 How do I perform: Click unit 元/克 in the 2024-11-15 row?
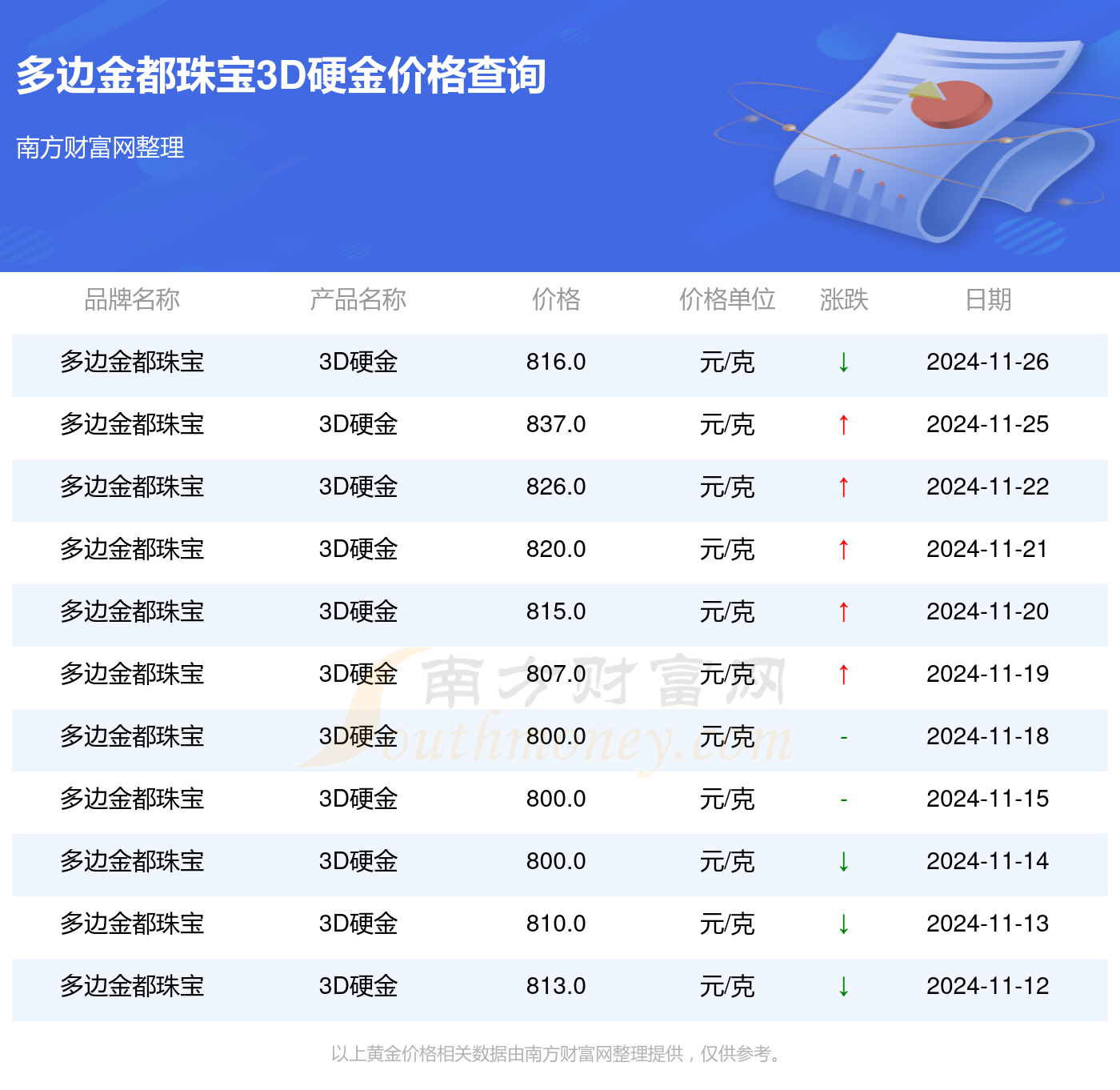[727, 799]
